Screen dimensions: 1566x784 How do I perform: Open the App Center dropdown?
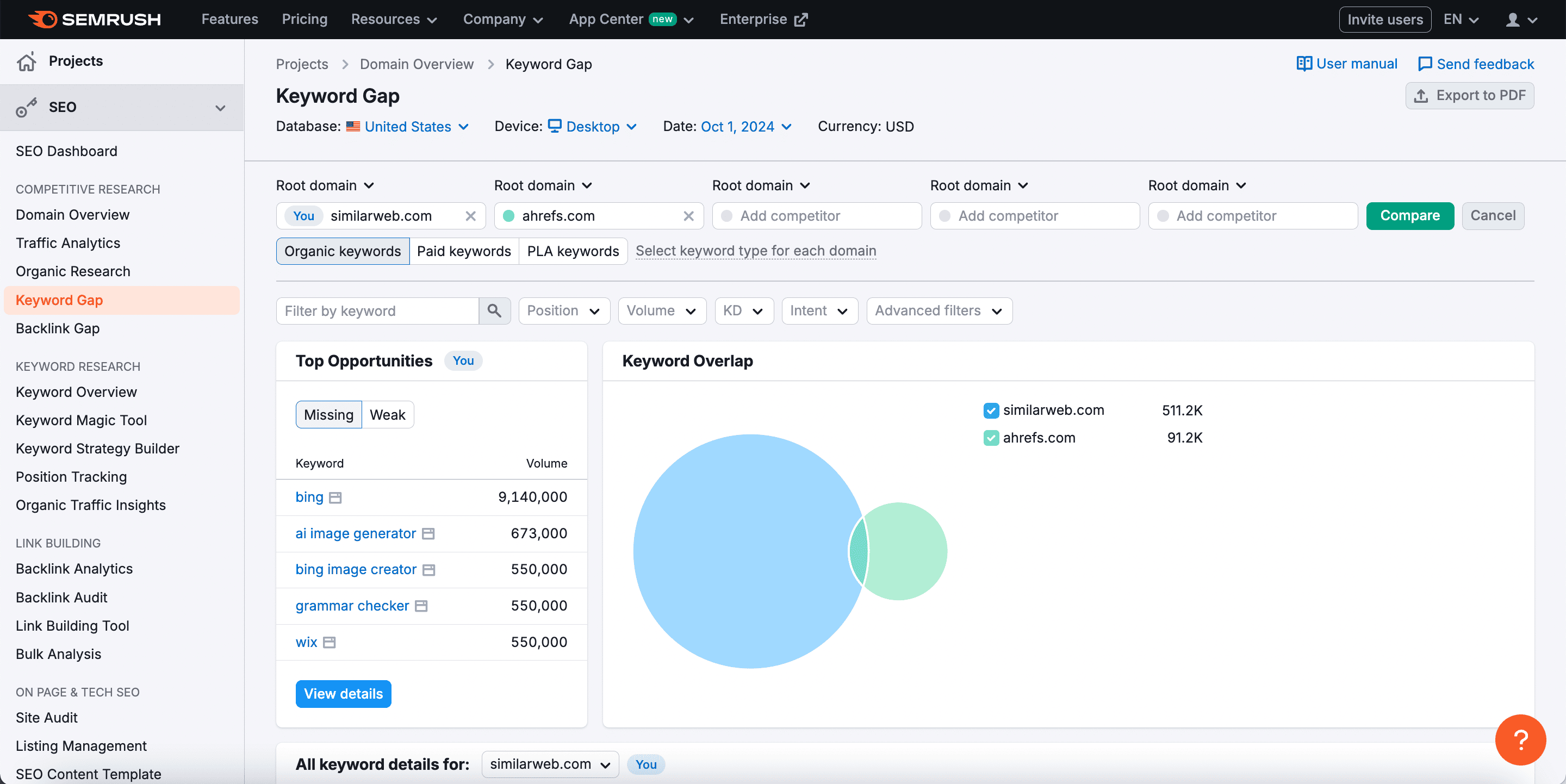[x=631, y=20]
